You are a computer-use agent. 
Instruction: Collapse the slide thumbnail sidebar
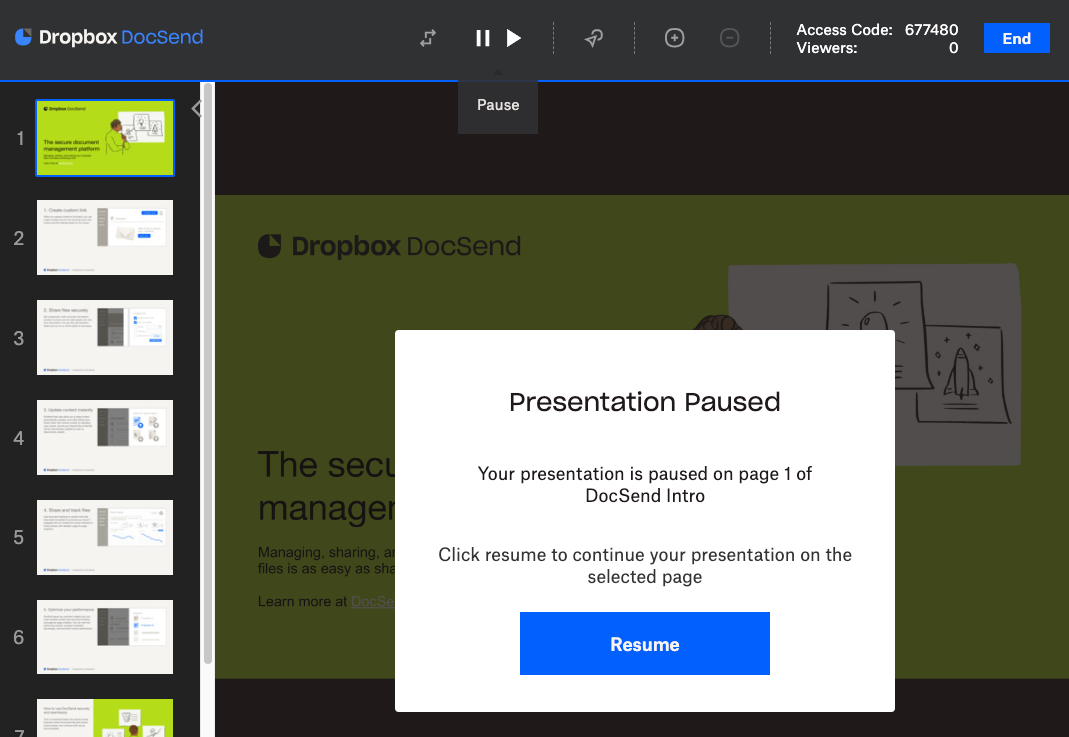pyautogui.click(x=196, y=108)
